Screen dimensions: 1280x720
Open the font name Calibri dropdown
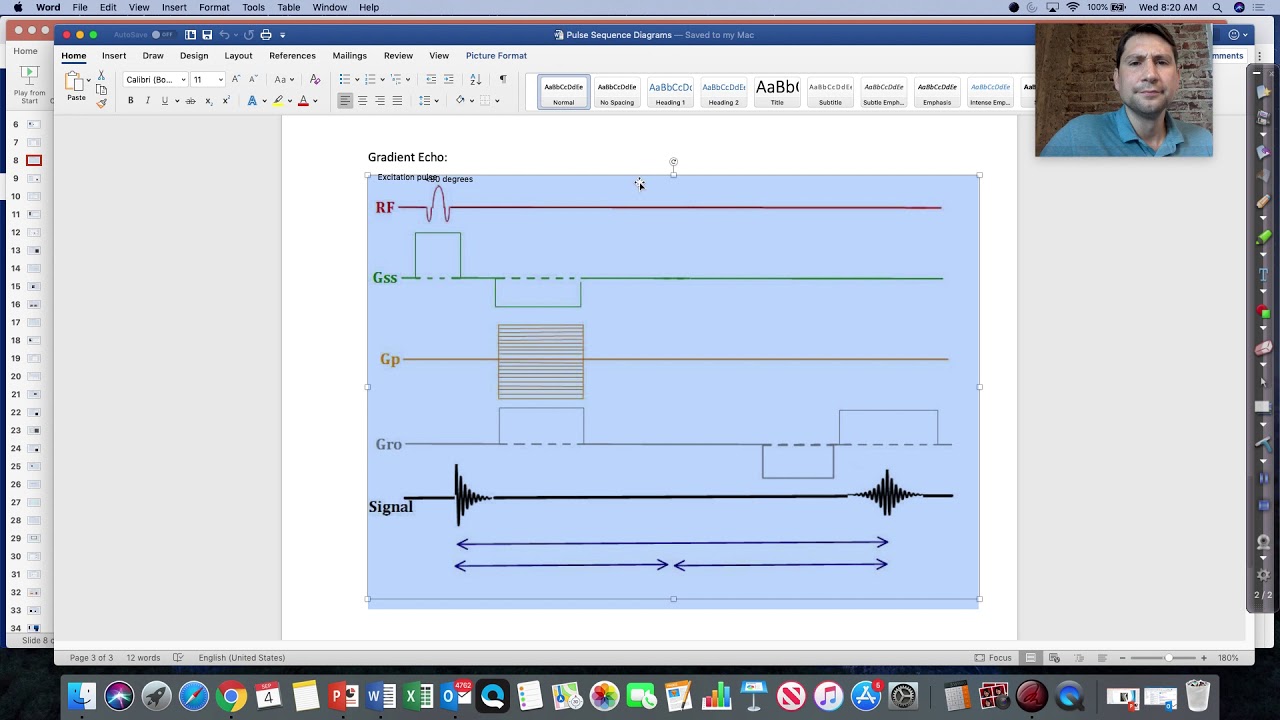coord(183,80)
